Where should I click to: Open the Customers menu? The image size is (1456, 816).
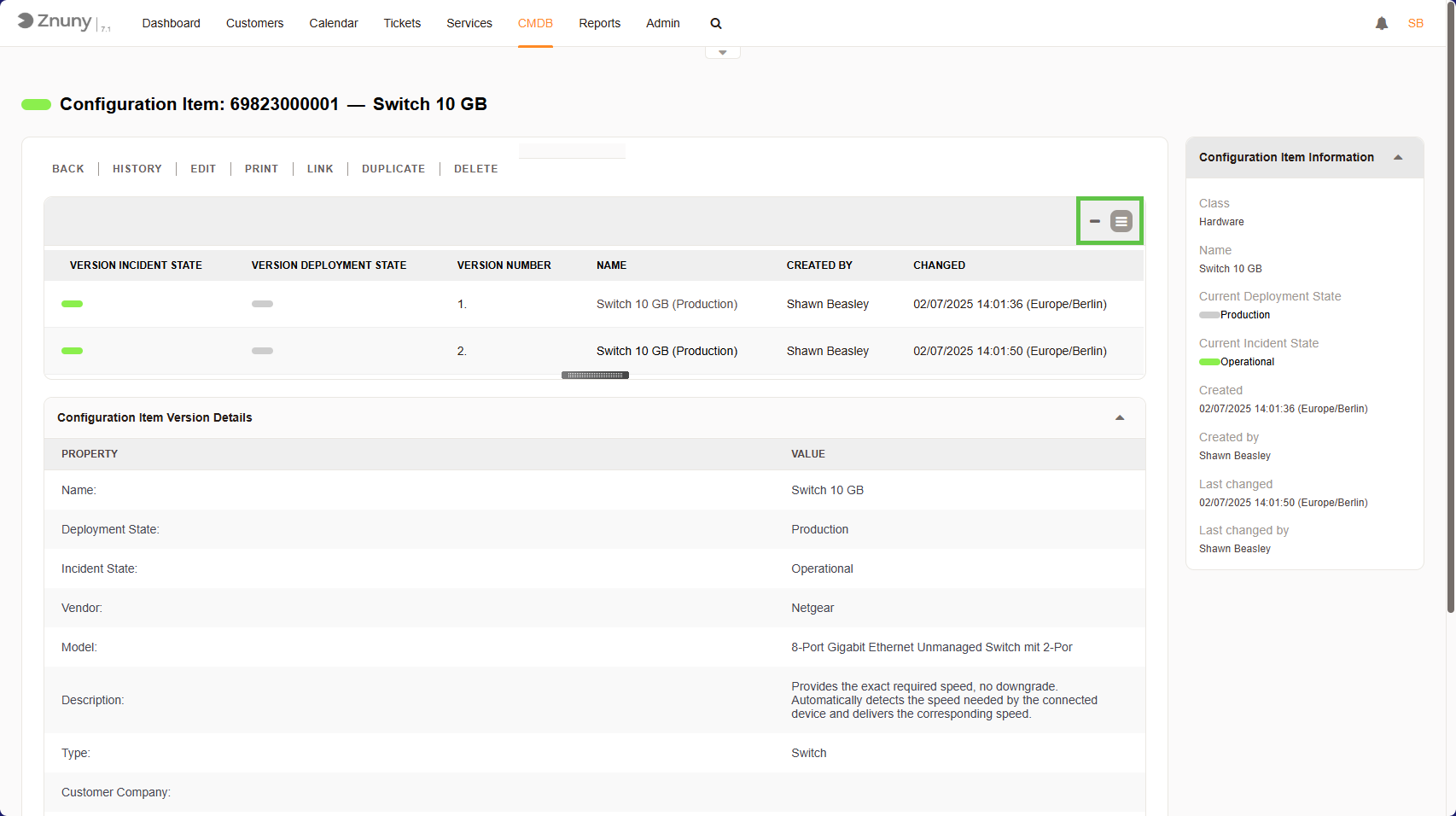click(x=254, y=23)
